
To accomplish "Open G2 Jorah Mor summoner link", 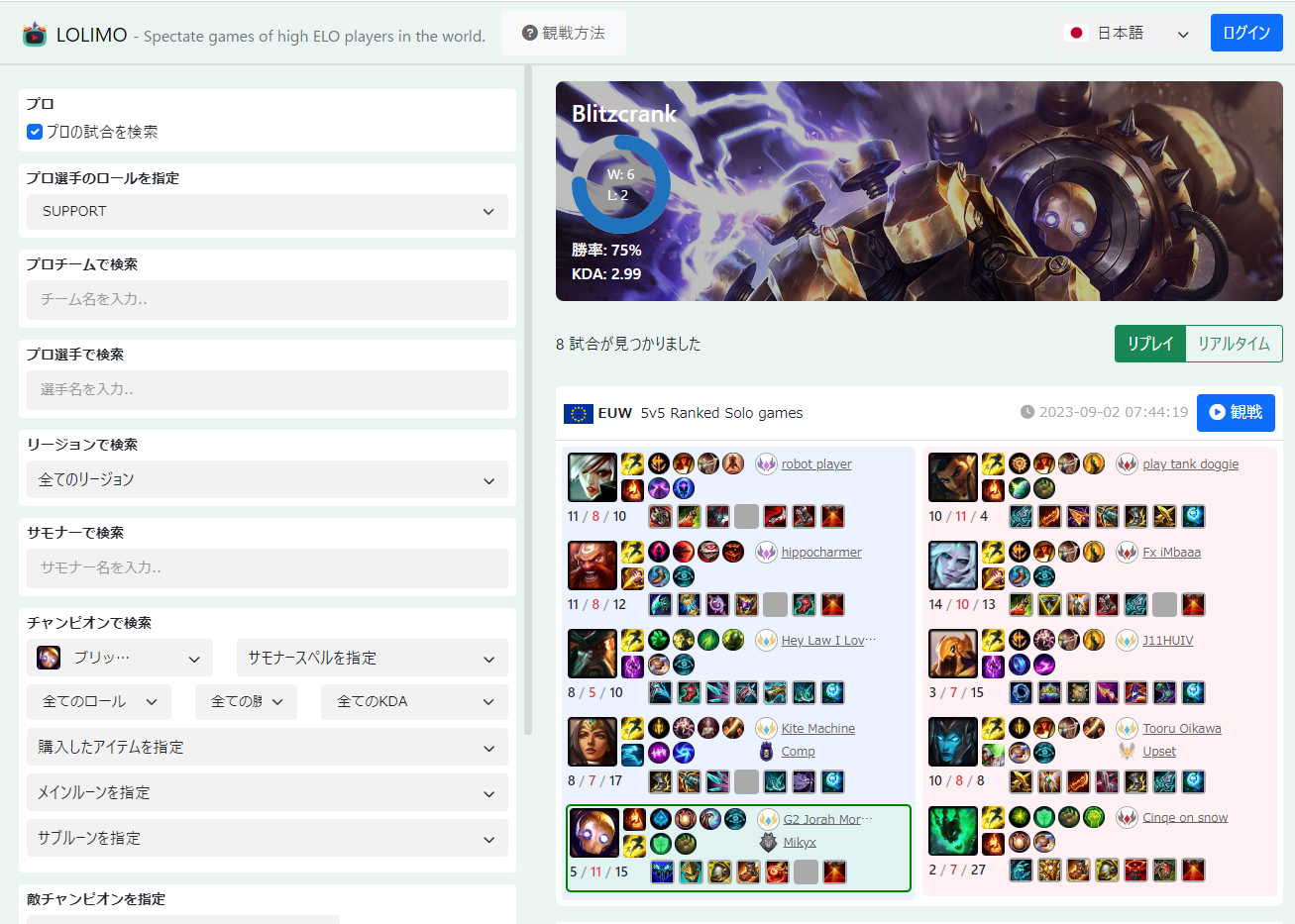I will click(828, 819).
